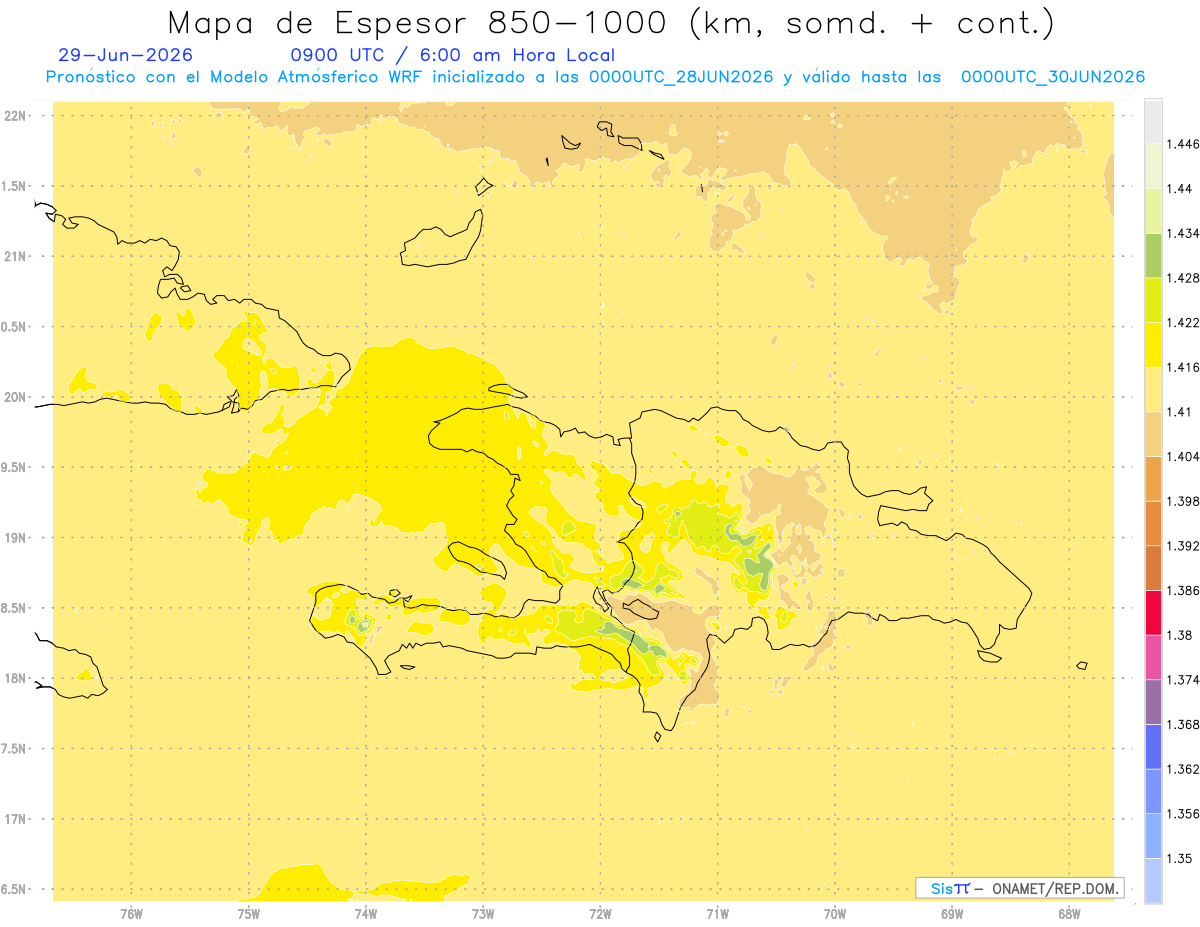The height and width of the screenshot is (927, 1200).
Task: Click the "74W" longitude label
Action: (366, 913)
